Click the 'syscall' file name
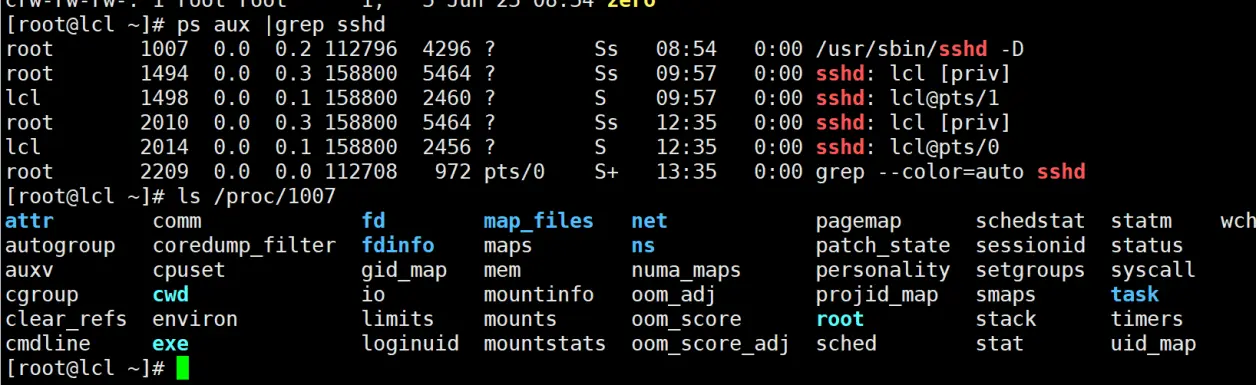The width and height of the screenshot is (1256, 385). (1153, 270)
